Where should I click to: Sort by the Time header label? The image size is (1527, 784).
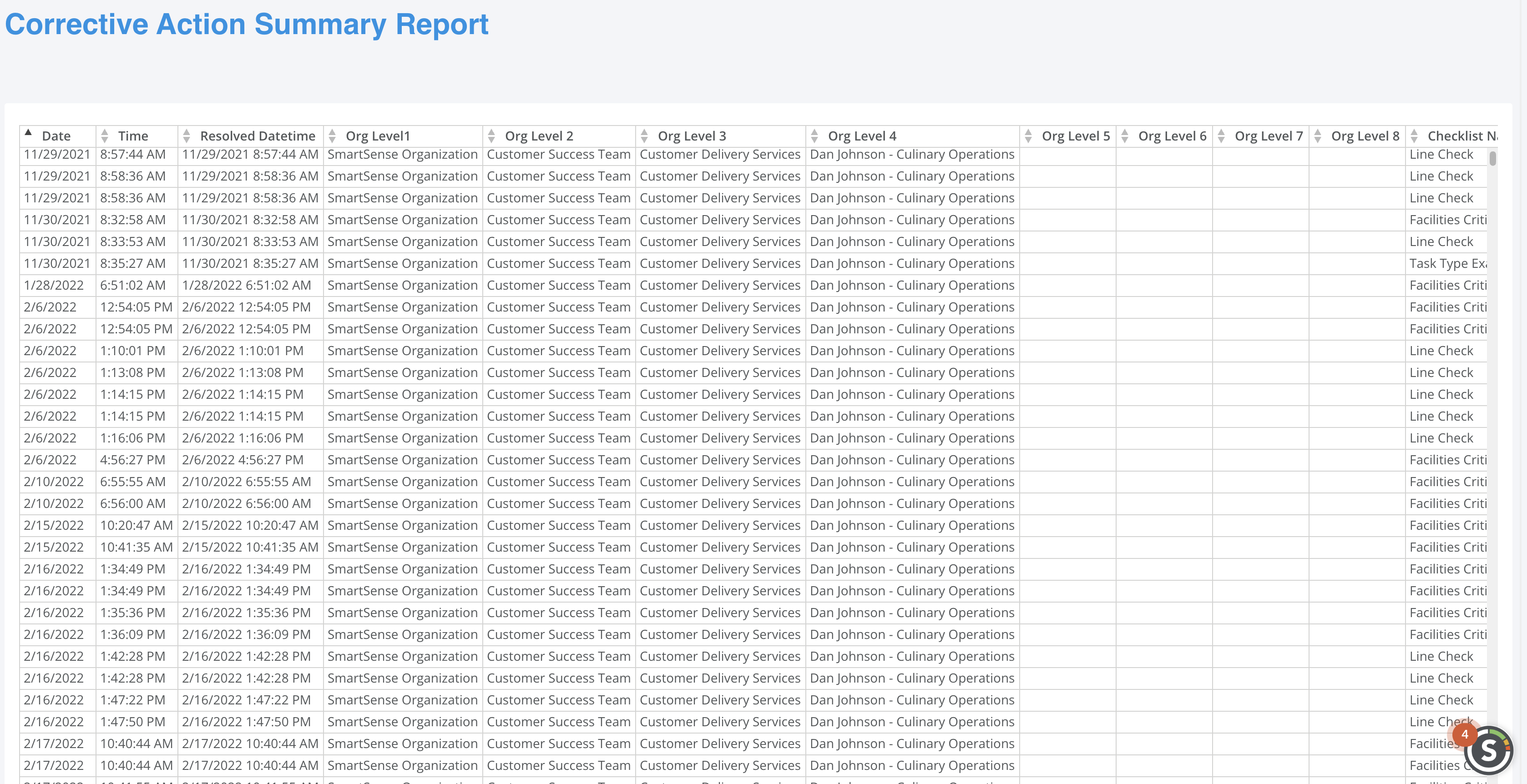coord(133,136)
